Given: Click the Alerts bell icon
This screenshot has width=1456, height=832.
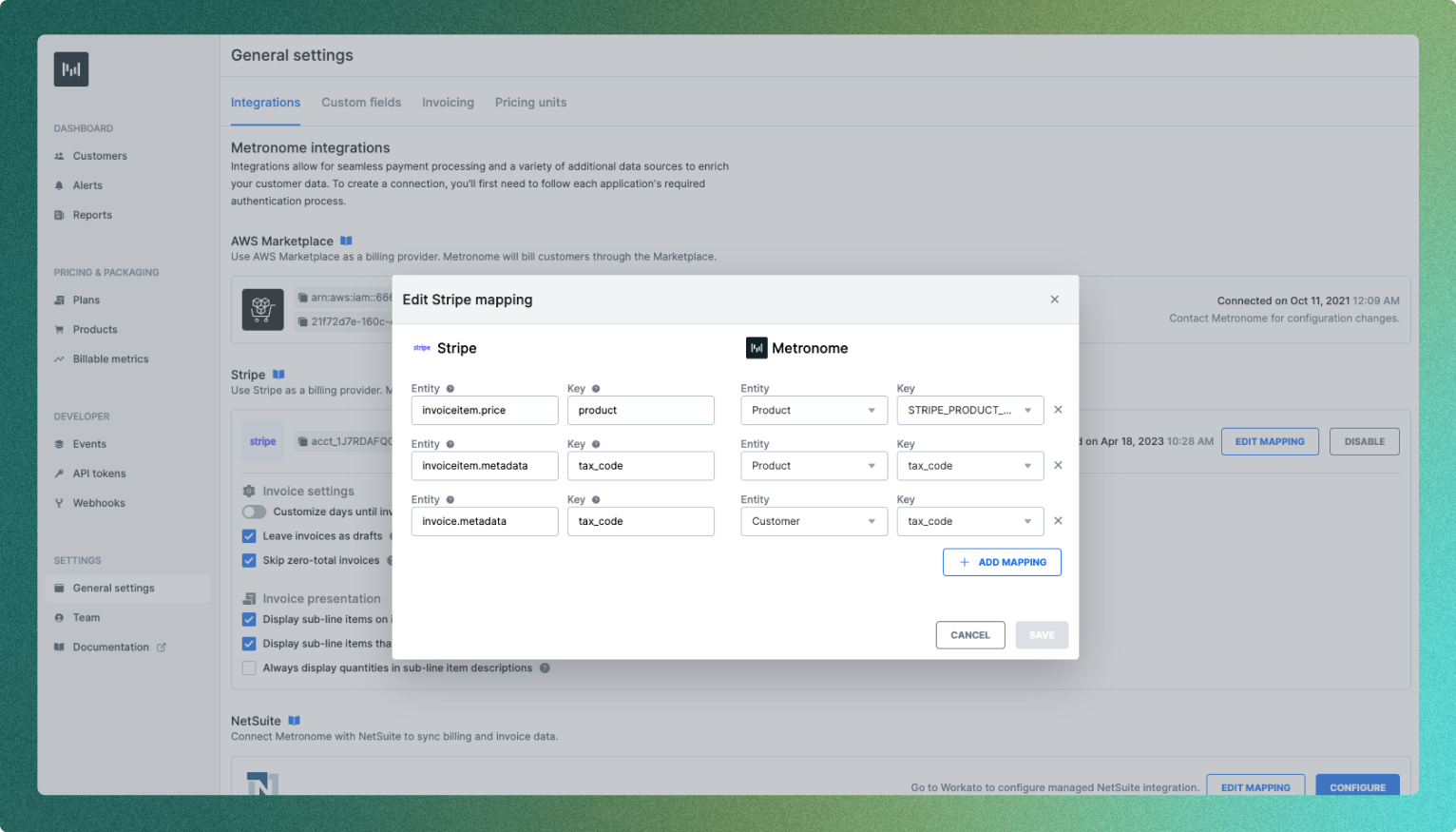Looking at the screenshot, I should pos(59,185).
